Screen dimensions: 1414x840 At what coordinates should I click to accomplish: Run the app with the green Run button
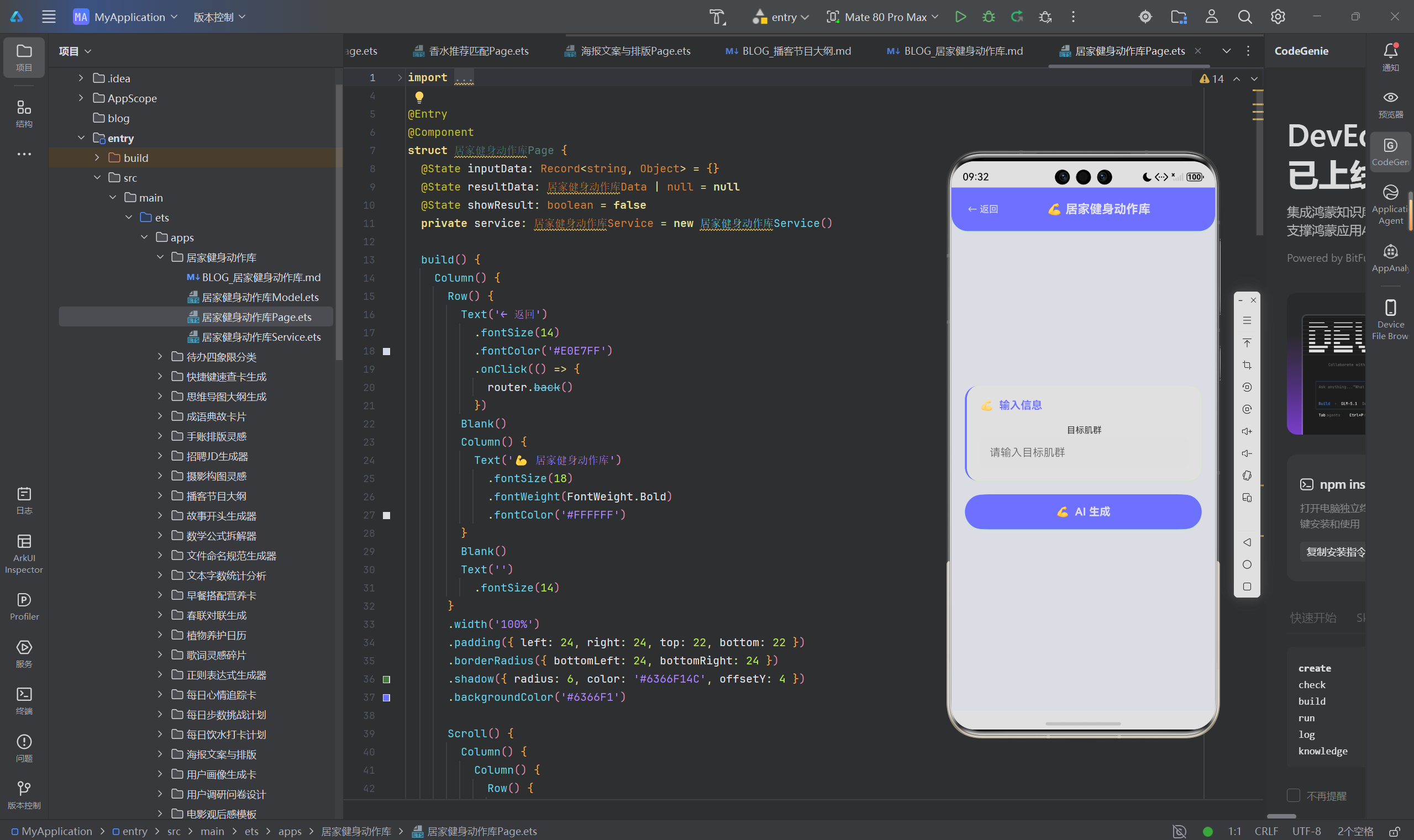click(x=960, y=17)
